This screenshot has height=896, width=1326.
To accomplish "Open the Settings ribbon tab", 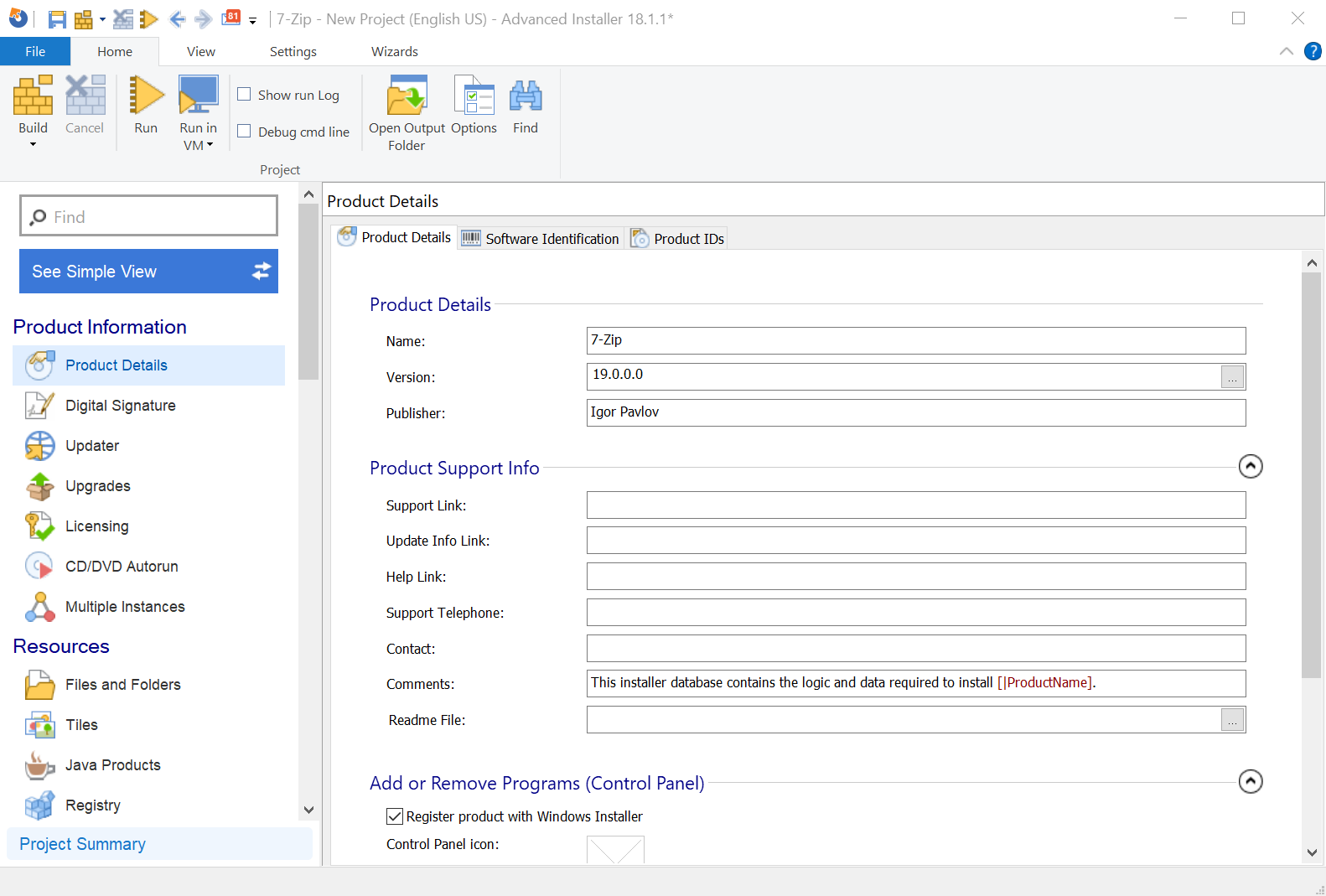I will [x=293, y=51].
